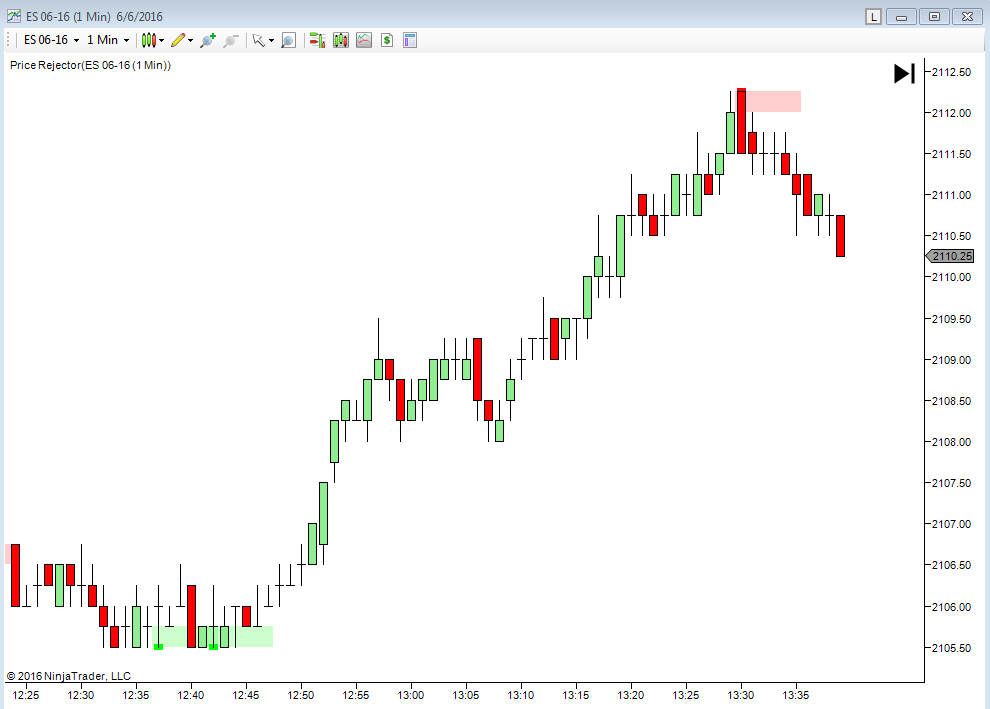Screen dimensions: 990x709
Task: Open the 1 Min interval dropdown
Action: tap(107, 40)
